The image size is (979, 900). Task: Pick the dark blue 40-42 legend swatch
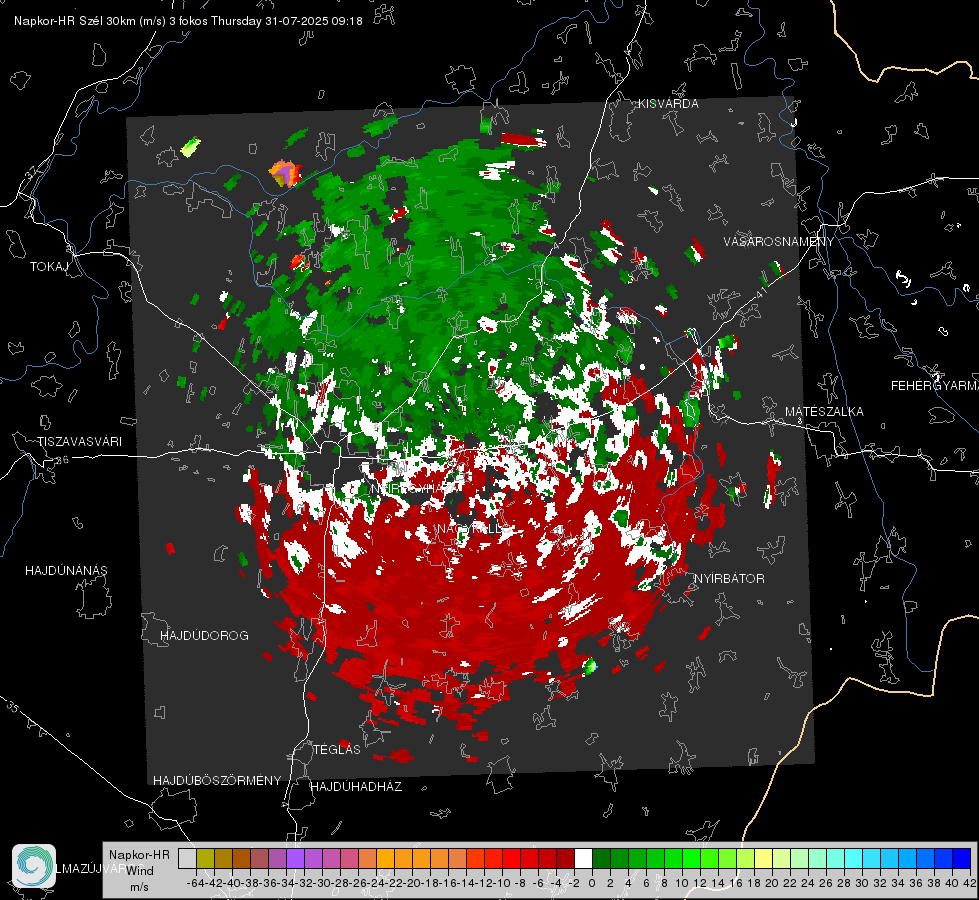[x=962, y=859]
